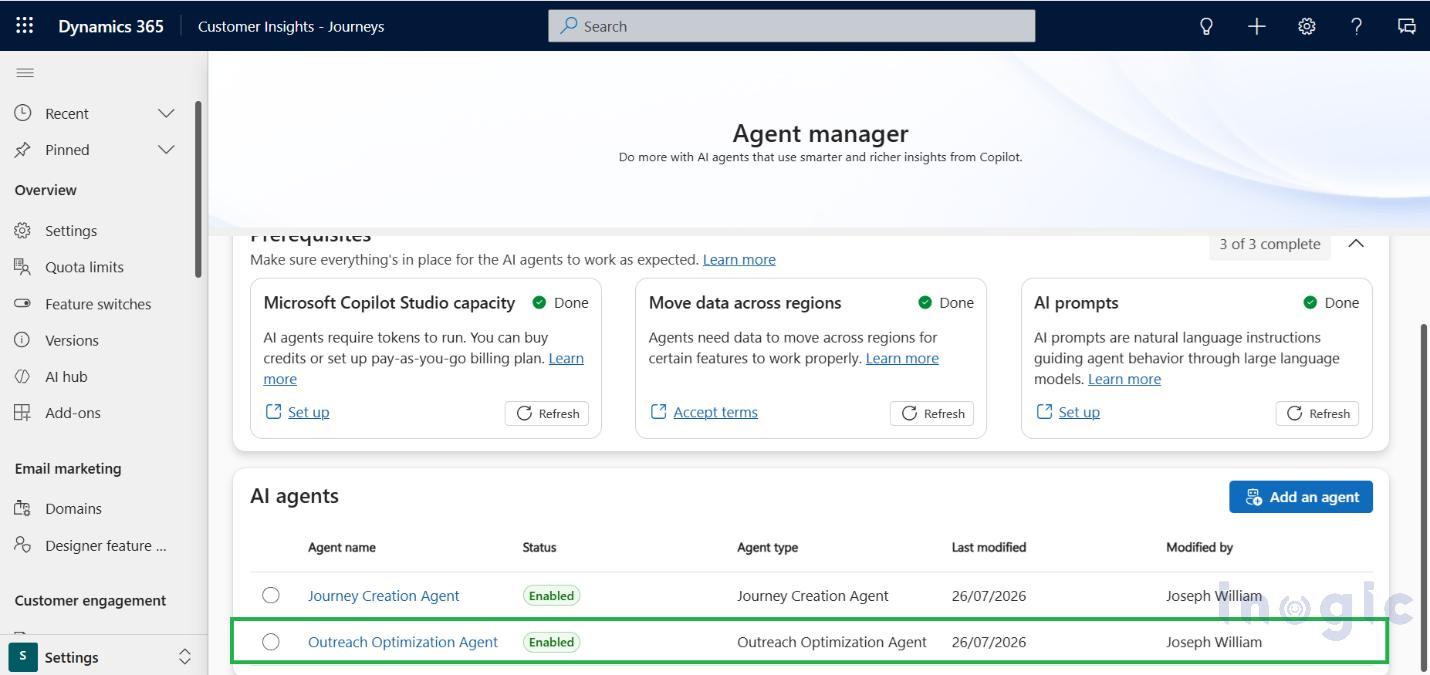Click Learn more beside the Prerequisites description
Viewport: 1430px width, 675px height.
tap(739, 259)
